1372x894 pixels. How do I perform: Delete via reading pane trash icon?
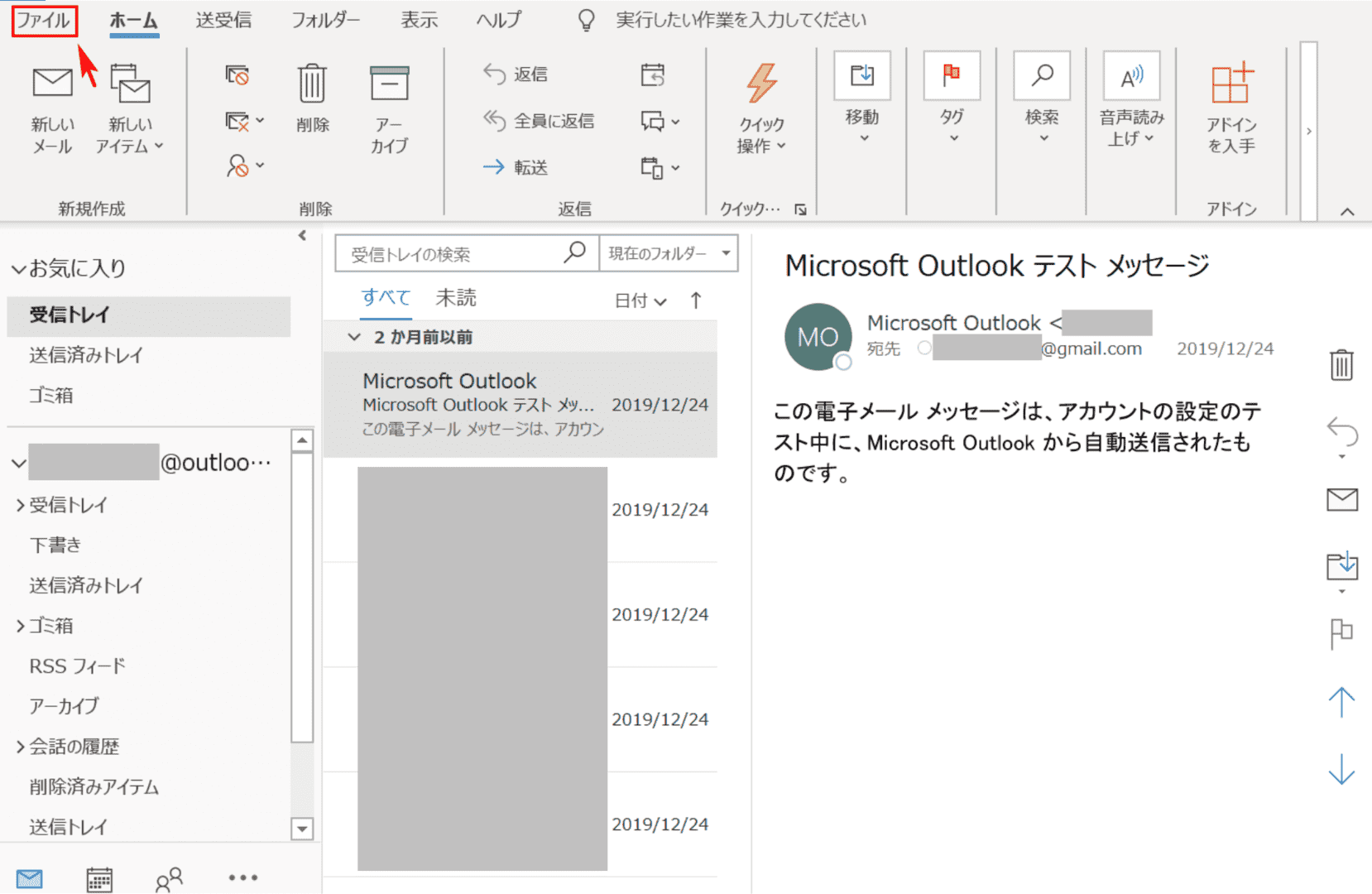1341,365
